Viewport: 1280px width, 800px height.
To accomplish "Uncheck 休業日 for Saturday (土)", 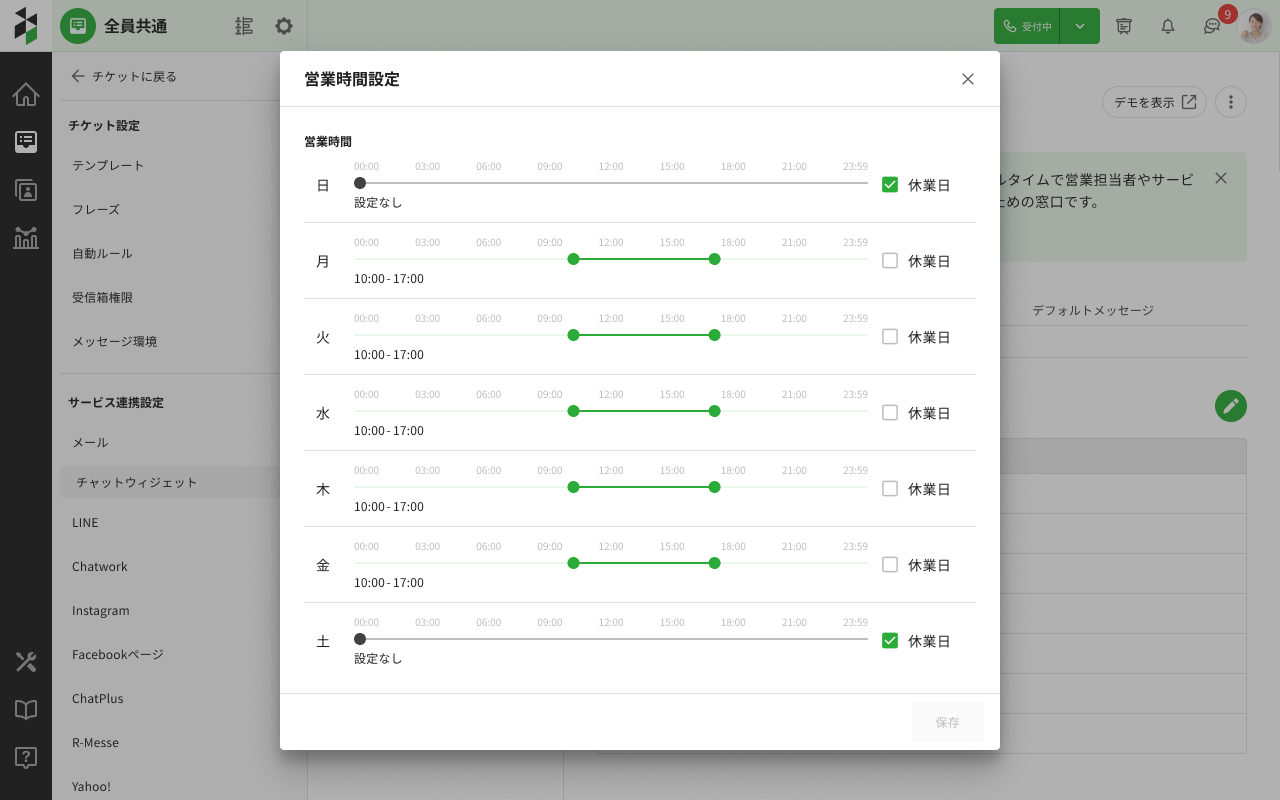I will (890, 641).
